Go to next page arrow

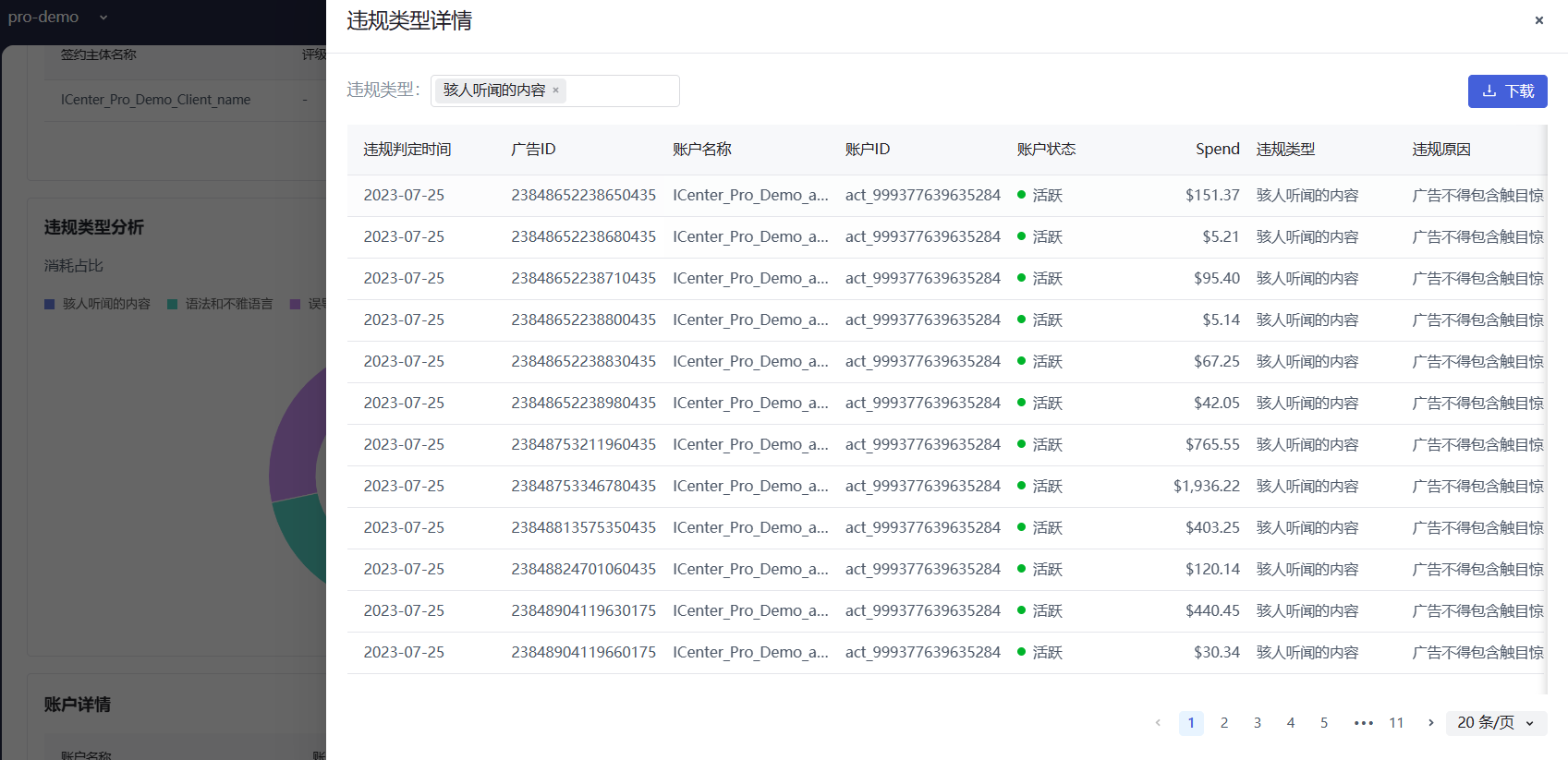point(1430,723)
